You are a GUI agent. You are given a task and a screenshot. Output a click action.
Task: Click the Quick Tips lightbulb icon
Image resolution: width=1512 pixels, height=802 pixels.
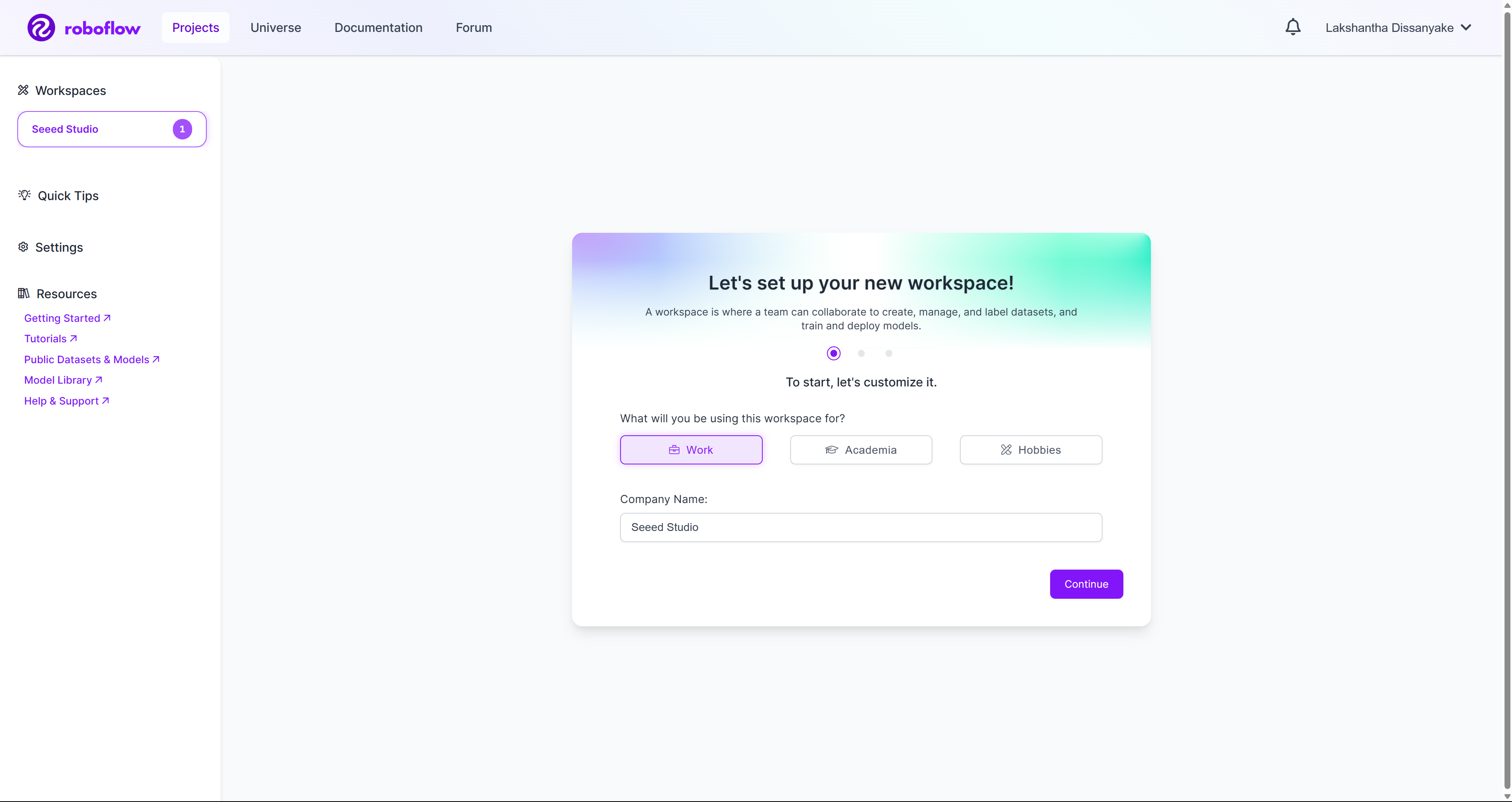(x=22, y=195)
